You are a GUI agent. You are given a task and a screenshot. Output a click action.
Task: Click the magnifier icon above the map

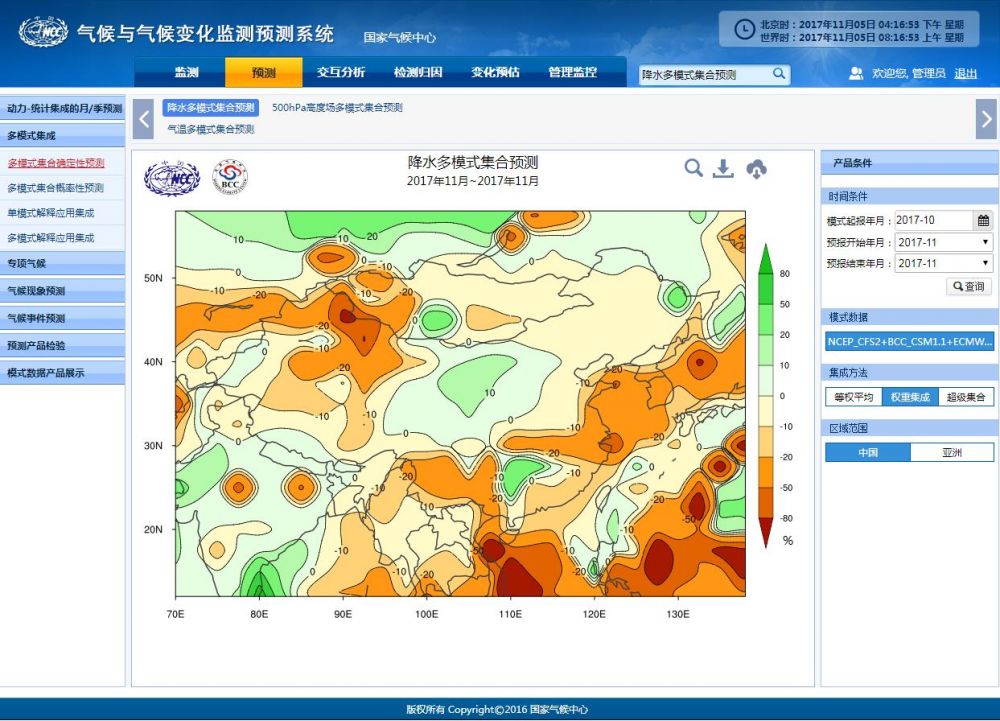693,168
